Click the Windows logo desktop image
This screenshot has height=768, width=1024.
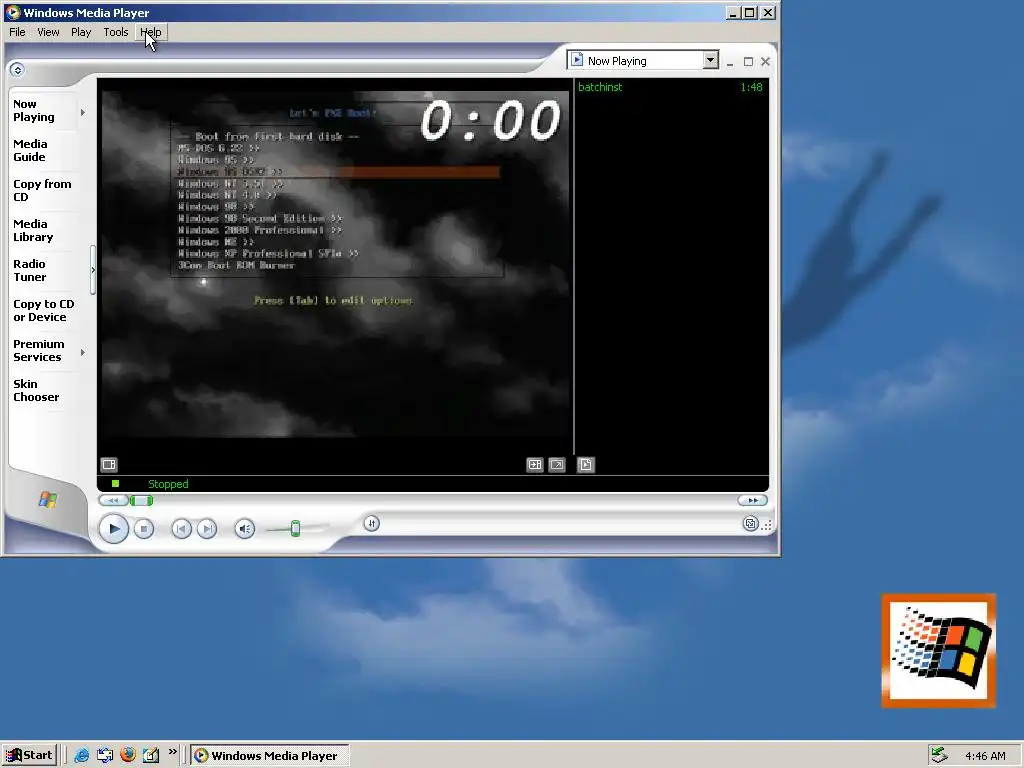coord(938,650)
